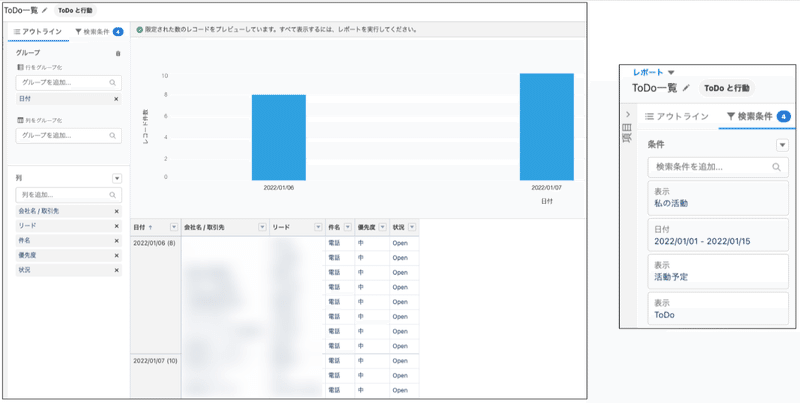Click the sort arrow on the 日付 table header
The image size is (800, 403).
[x=150, y=228]
